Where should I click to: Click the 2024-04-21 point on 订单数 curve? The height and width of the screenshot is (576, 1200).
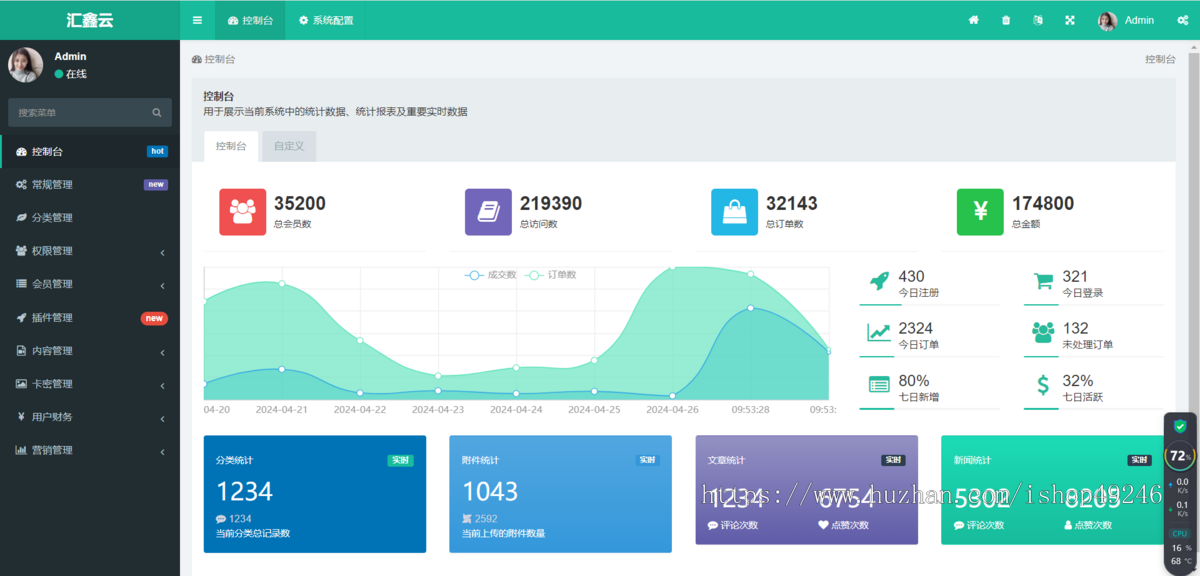(282, 284)
